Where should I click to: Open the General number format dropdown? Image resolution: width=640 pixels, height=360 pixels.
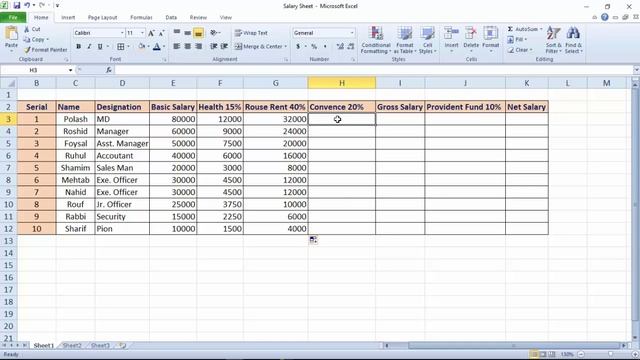(x=352, y=33)
